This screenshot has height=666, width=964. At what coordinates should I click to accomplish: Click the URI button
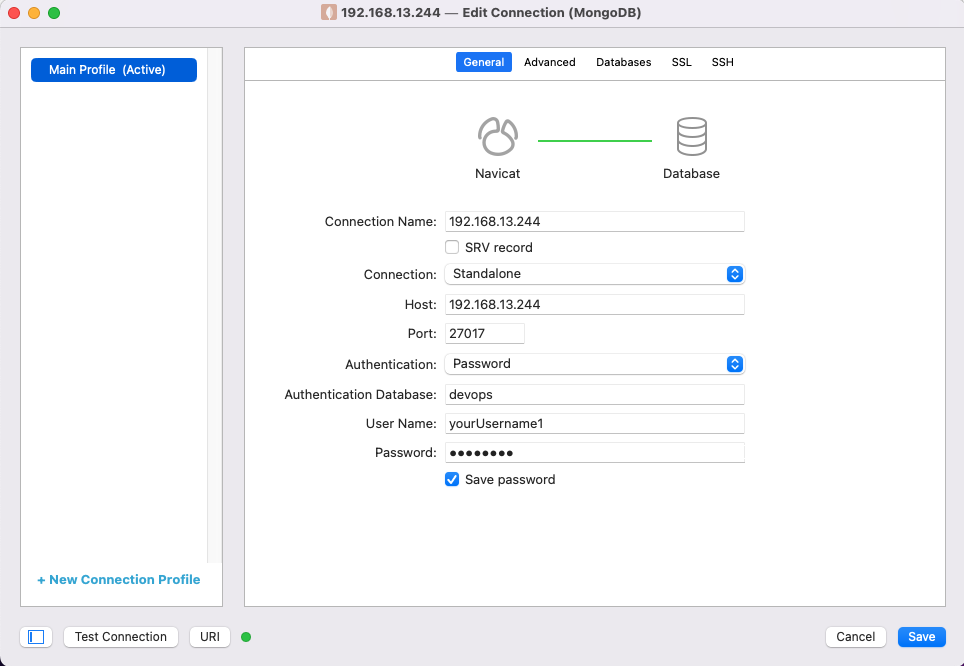pos(210,637)
